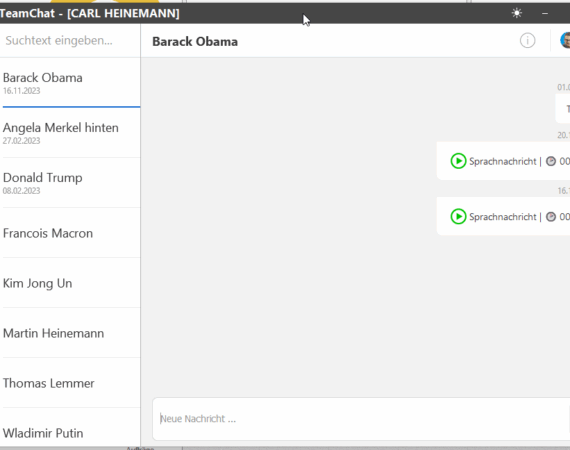
Task: Open Kim Jong Un chat
Action: pos(70,283)
